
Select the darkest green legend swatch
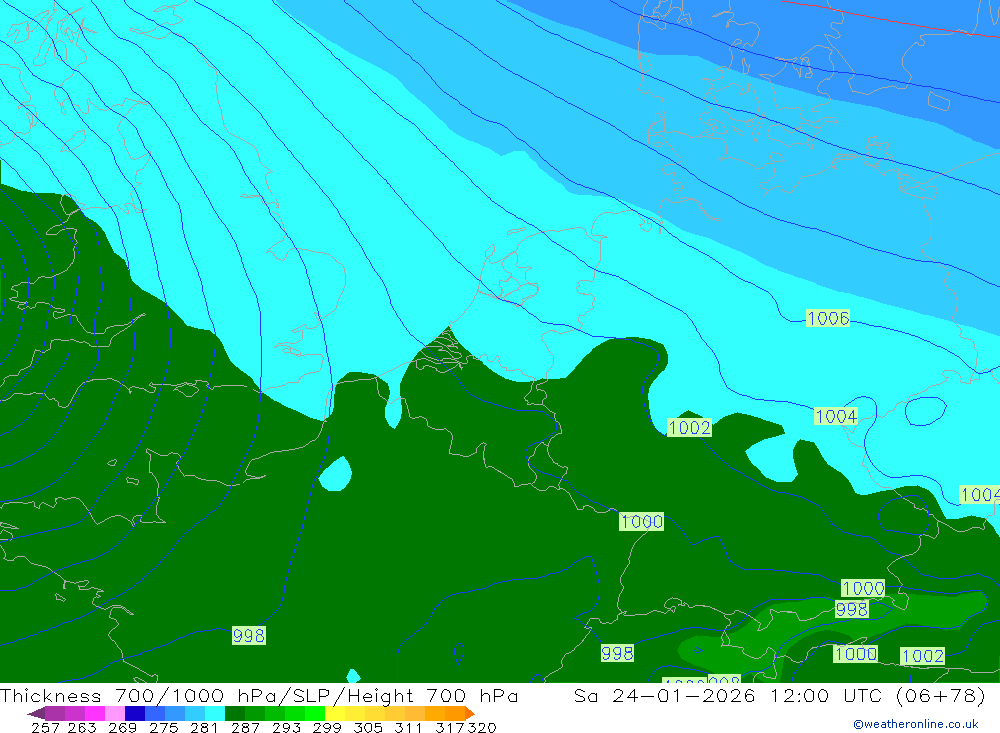coord(235,713)
